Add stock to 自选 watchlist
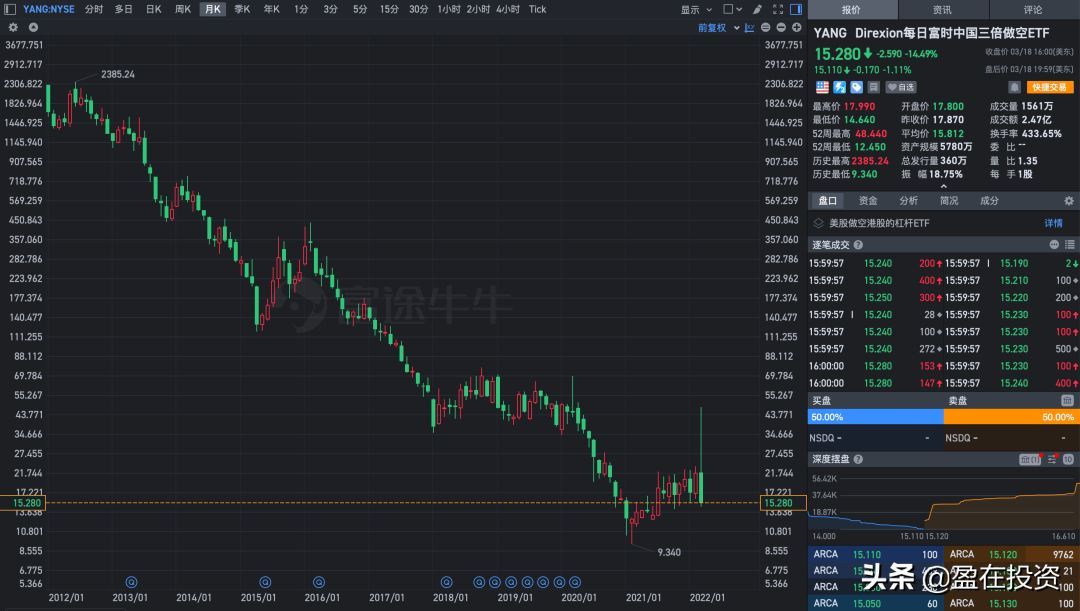 (900, 87)
